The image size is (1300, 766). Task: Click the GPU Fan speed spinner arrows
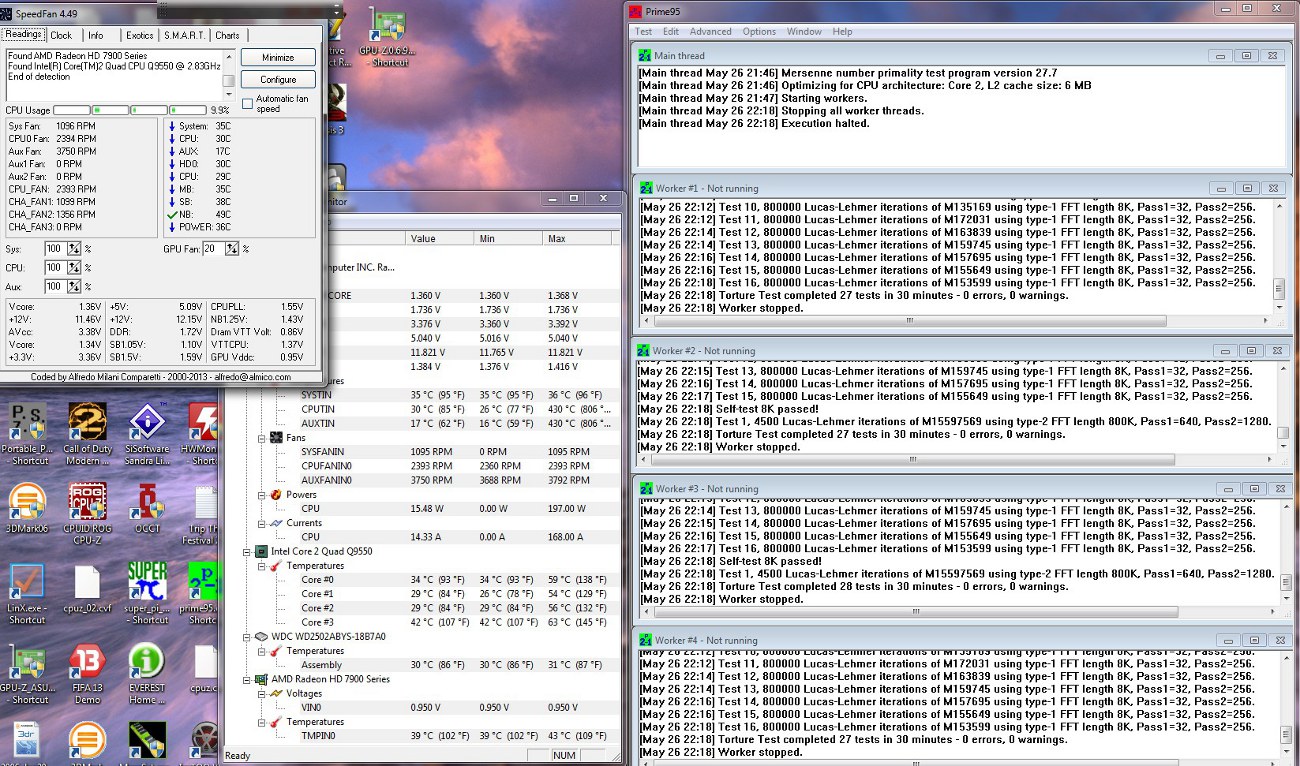(233, 249)
